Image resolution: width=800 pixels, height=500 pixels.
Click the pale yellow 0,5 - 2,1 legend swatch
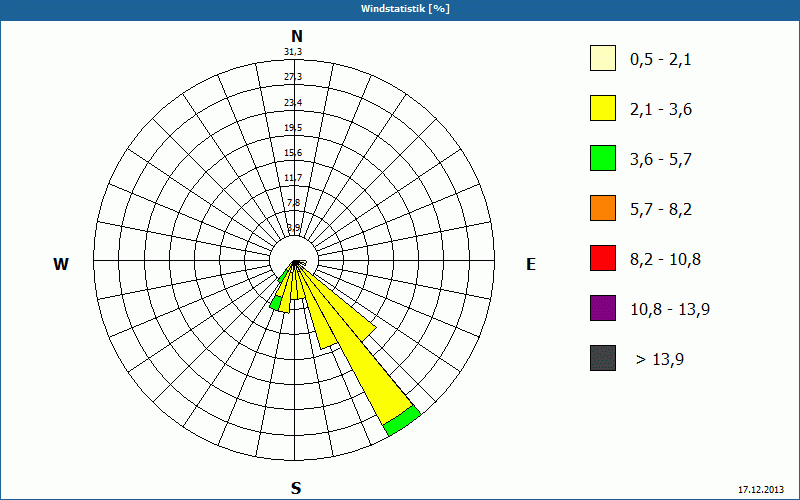603,58
